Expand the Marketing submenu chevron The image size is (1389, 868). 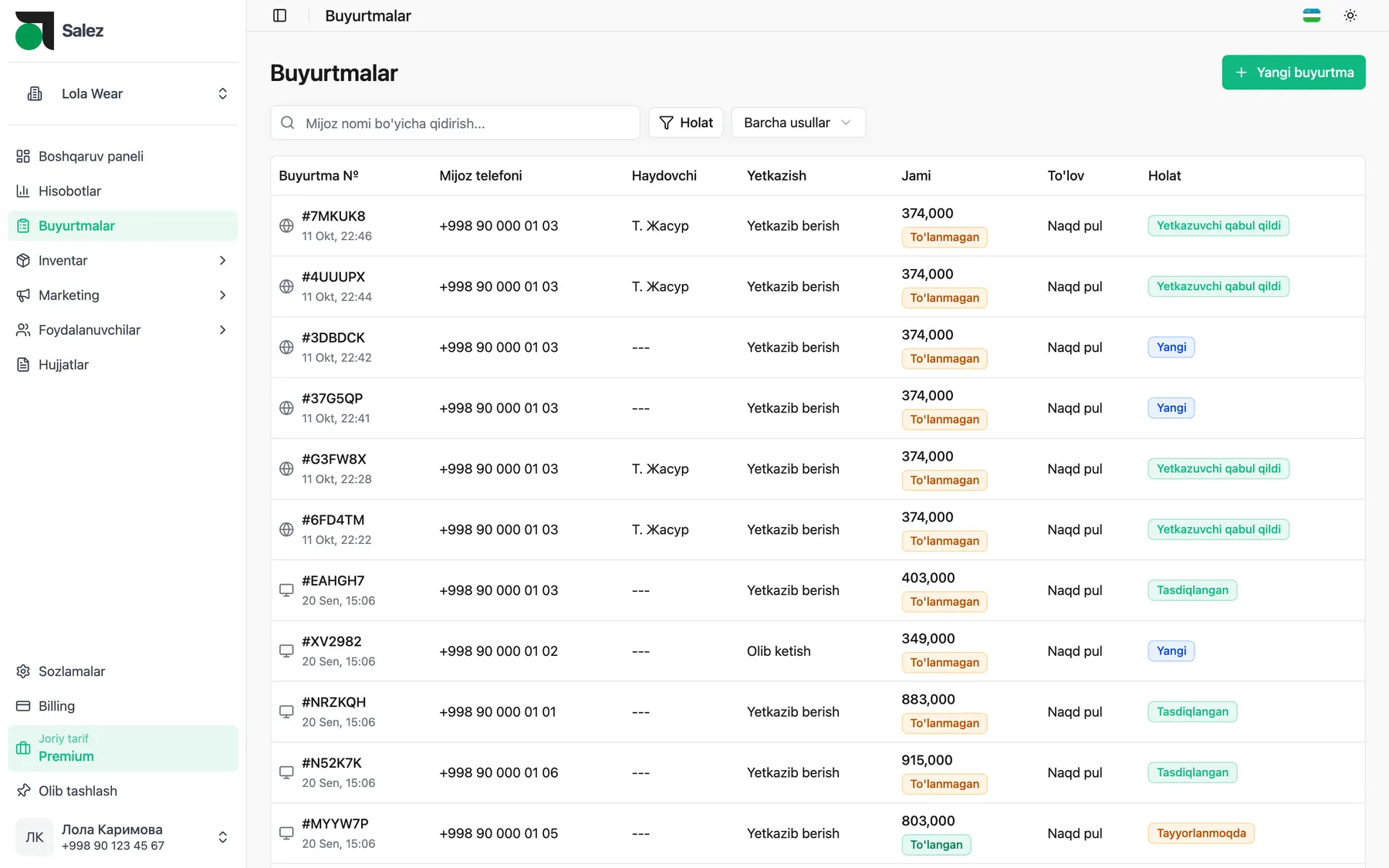(222, 296)
